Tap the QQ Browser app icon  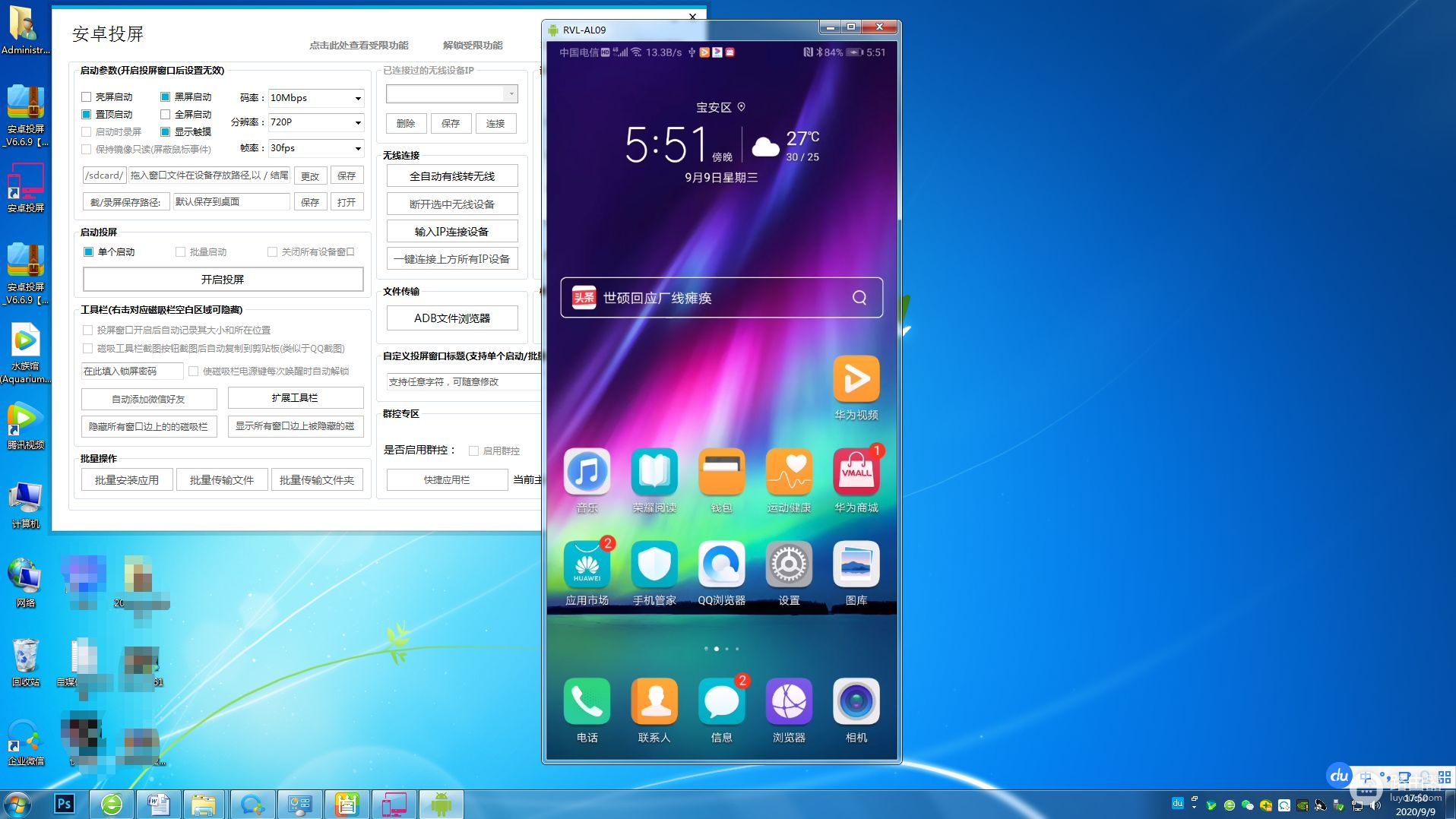(x=721, y=564)
